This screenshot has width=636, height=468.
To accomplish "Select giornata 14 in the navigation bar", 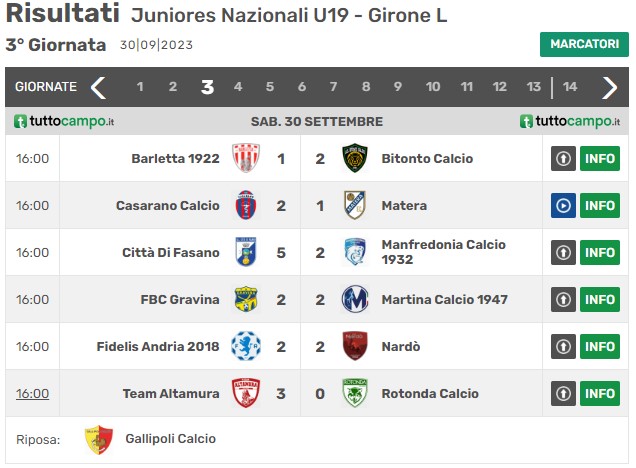I will pos(569,87).
